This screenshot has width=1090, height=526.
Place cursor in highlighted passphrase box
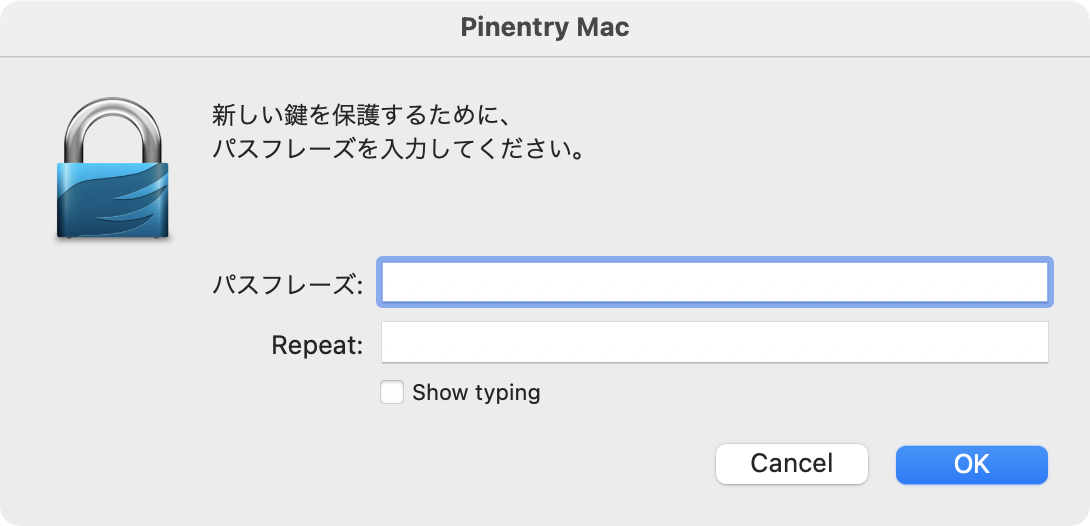[715, 282]
